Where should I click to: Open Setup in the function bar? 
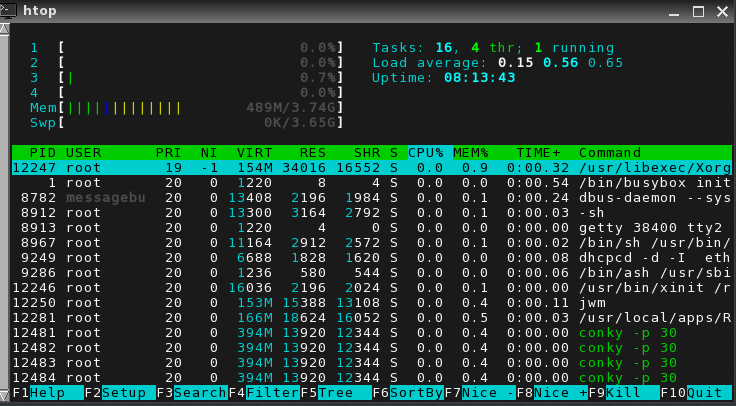click(x=128, y=392)
